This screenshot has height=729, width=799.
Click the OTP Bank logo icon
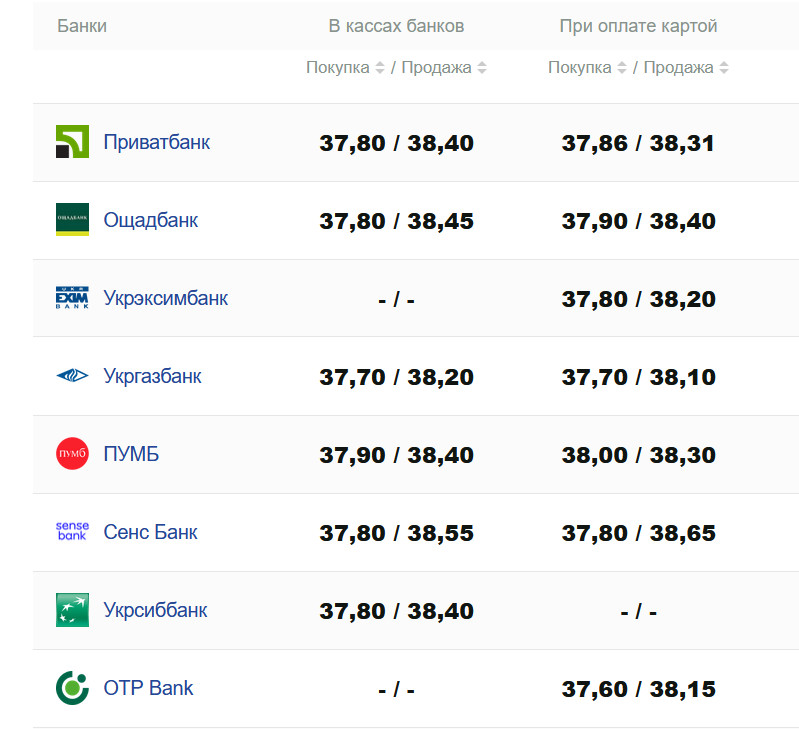72,688
